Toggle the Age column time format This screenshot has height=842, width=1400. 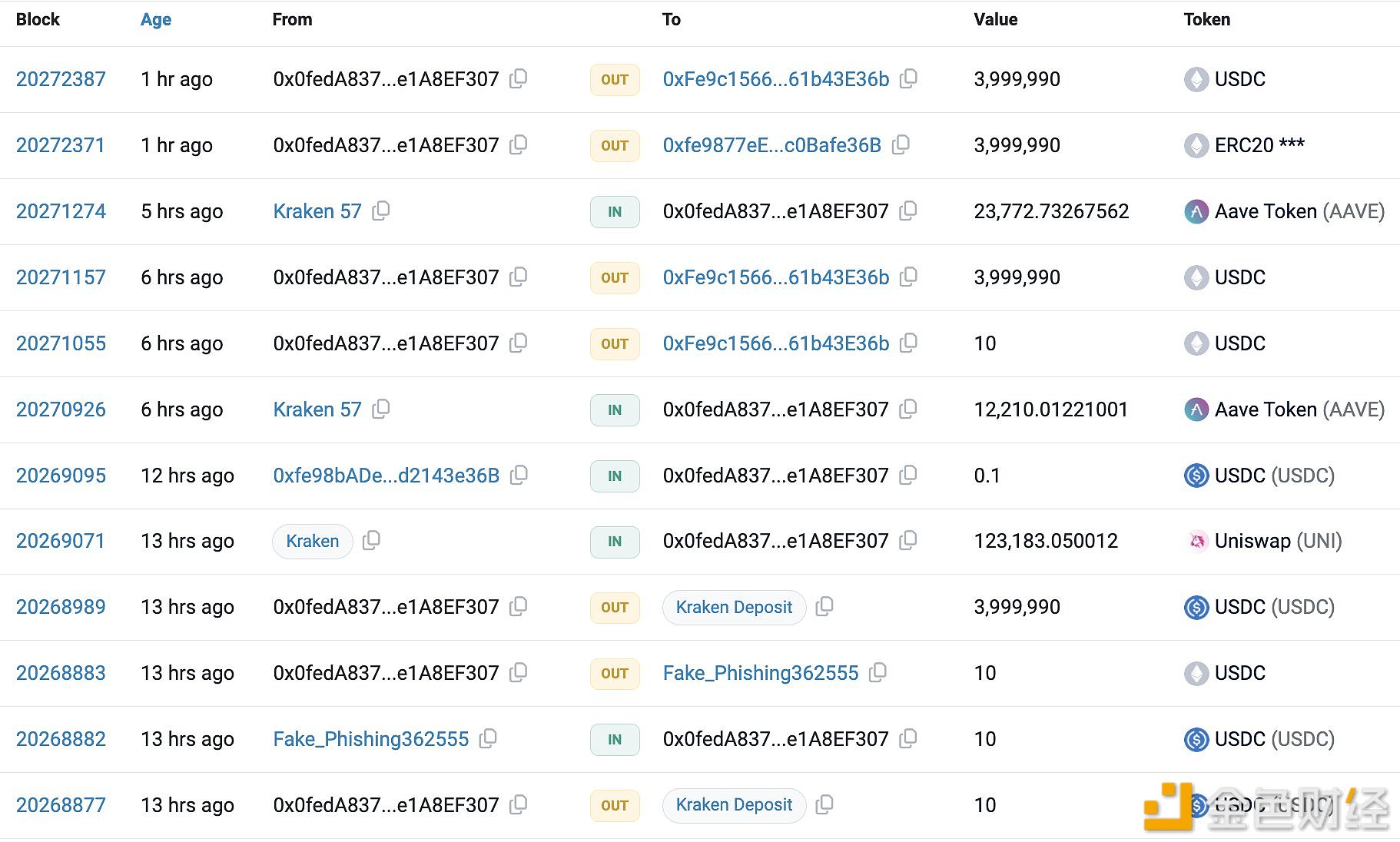tap(155, 20)
